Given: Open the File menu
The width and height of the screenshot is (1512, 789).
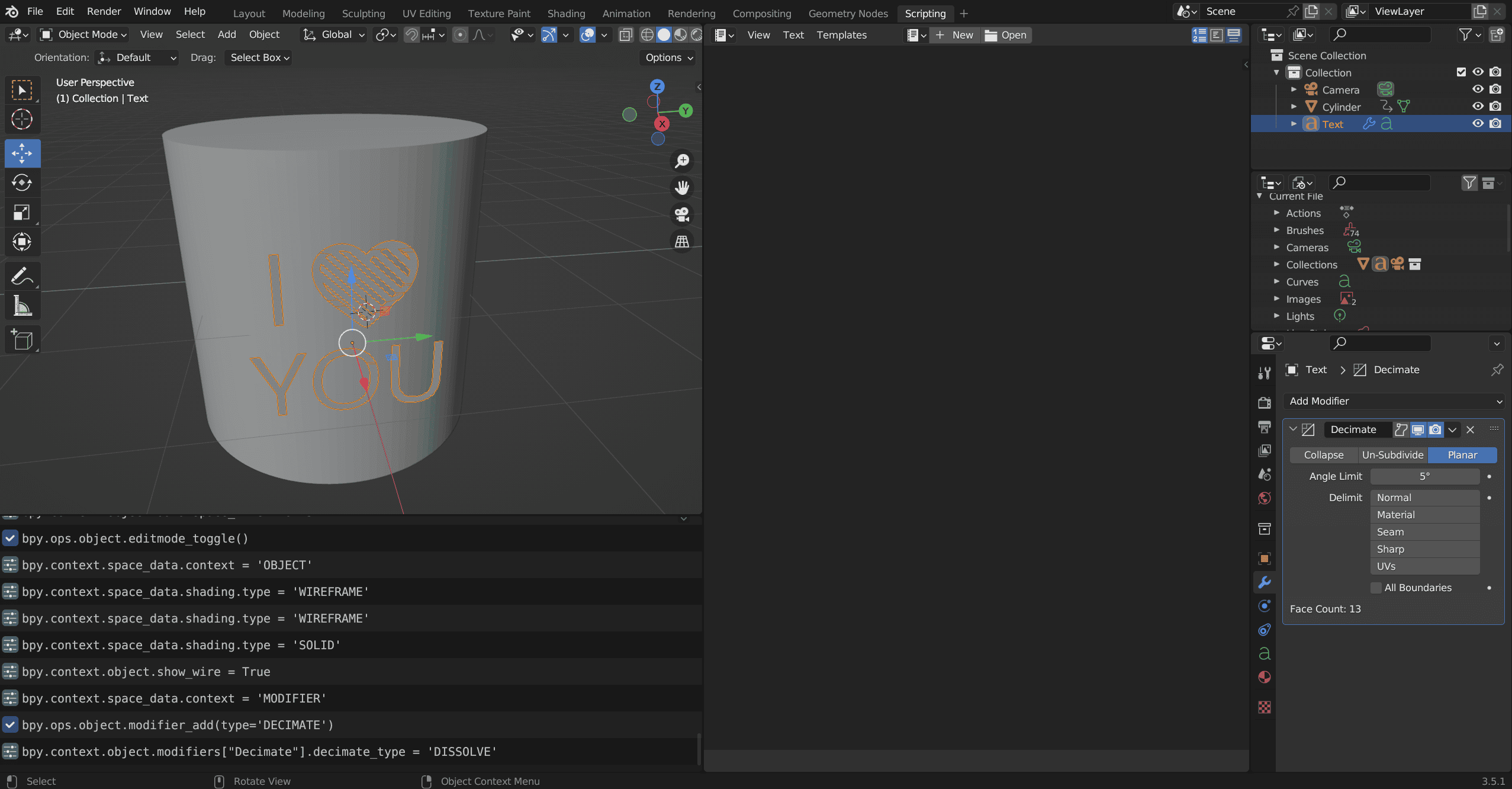Looking at the screenshot, I should click(35, 11).
